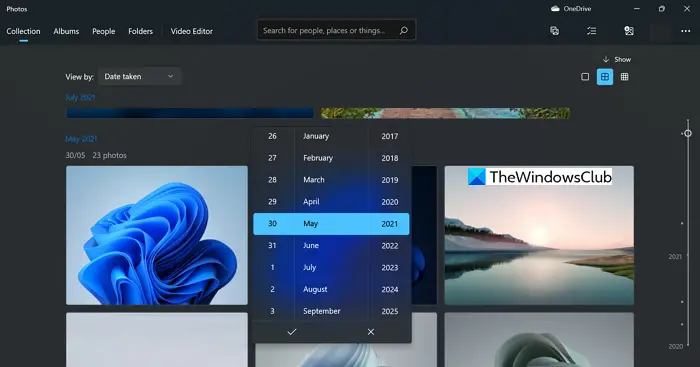Click the OneDrive cloud icon

point(555,8)
